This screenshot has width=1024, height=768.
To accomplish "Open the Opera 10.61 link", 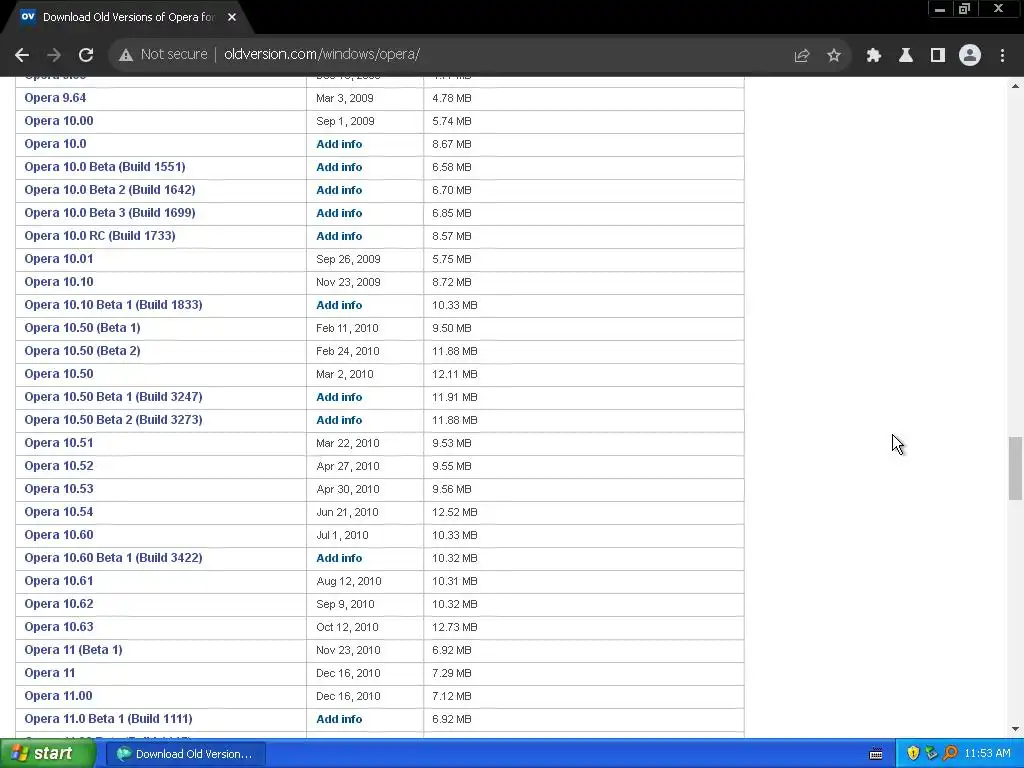I will pos(59,581).
